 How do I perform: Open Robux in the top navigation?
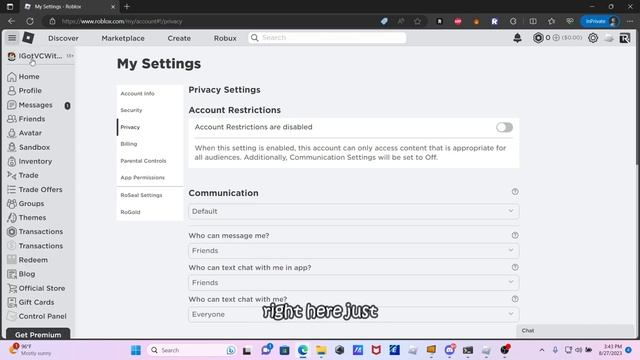[x=225, y=38]
